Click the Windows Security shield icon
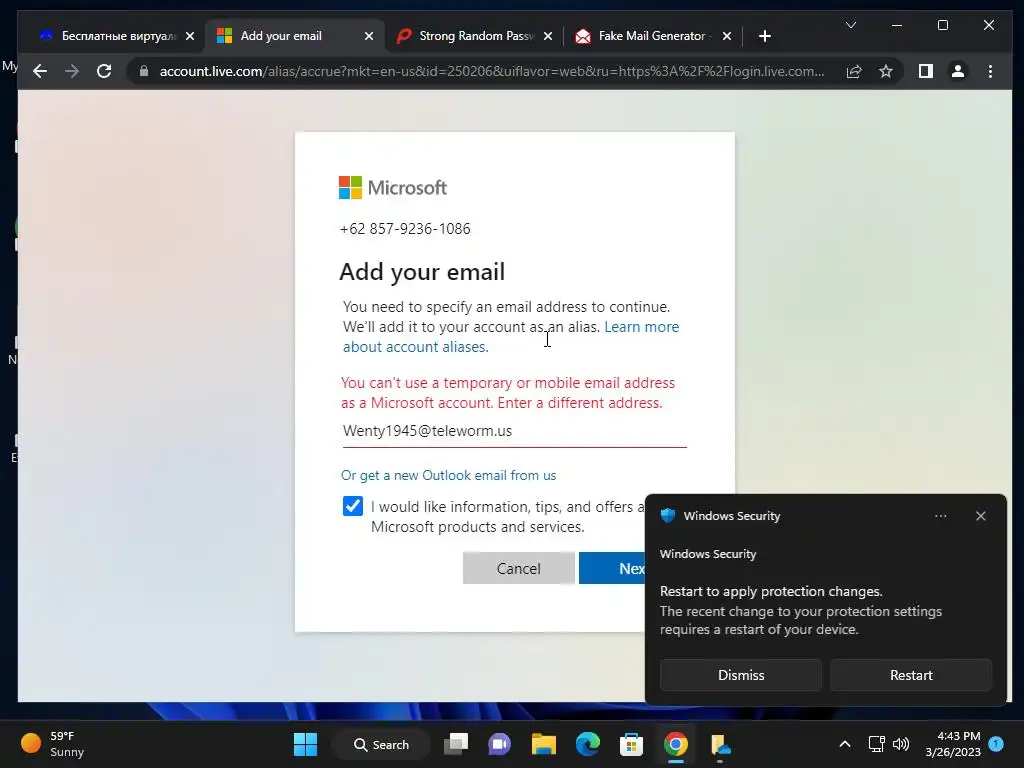Screen dimensions: 1024x768 [x=667, y=515]
